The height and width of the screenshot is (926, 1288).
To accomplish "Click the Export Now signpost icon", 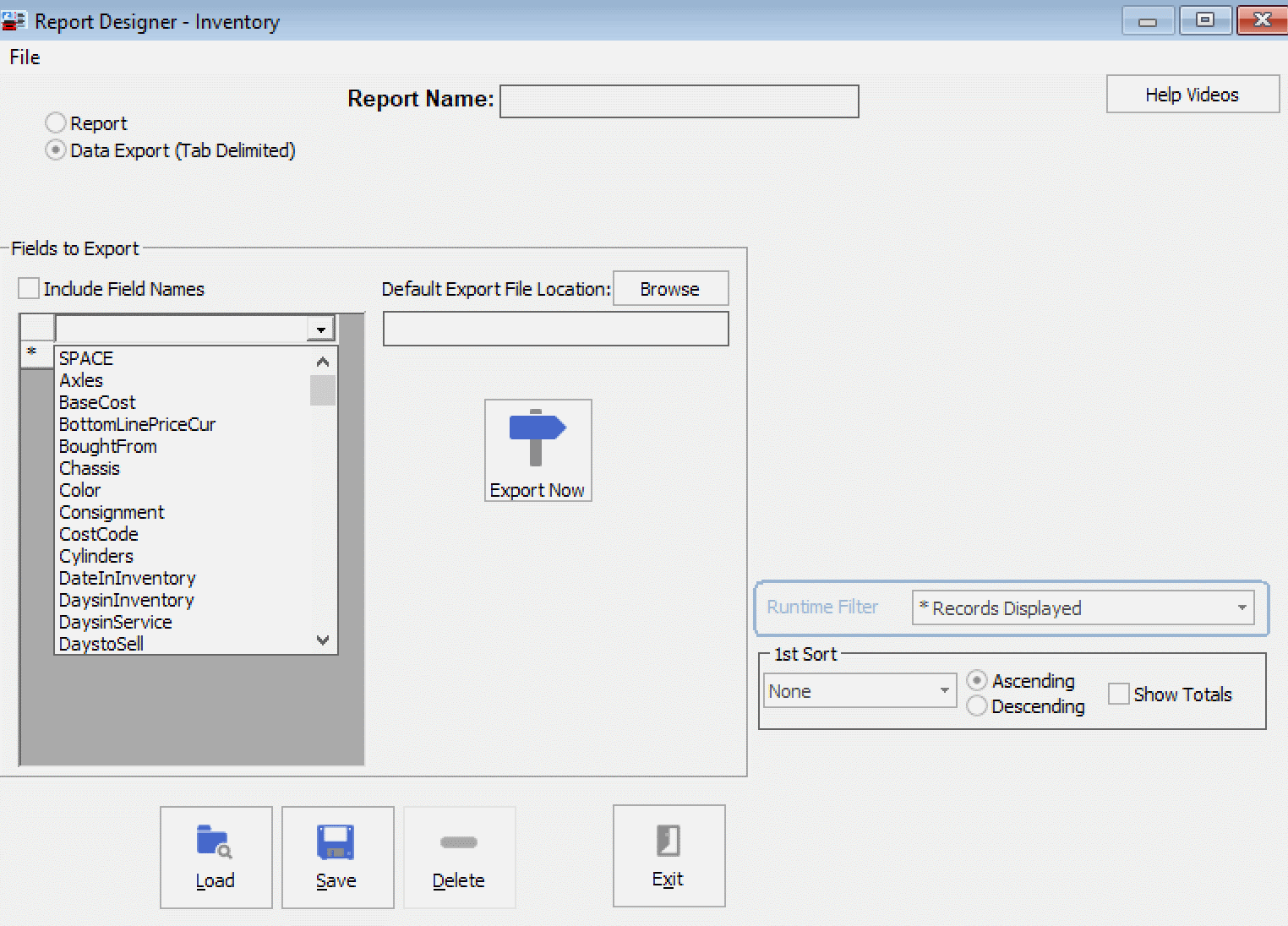I will (x=538, y=435).
